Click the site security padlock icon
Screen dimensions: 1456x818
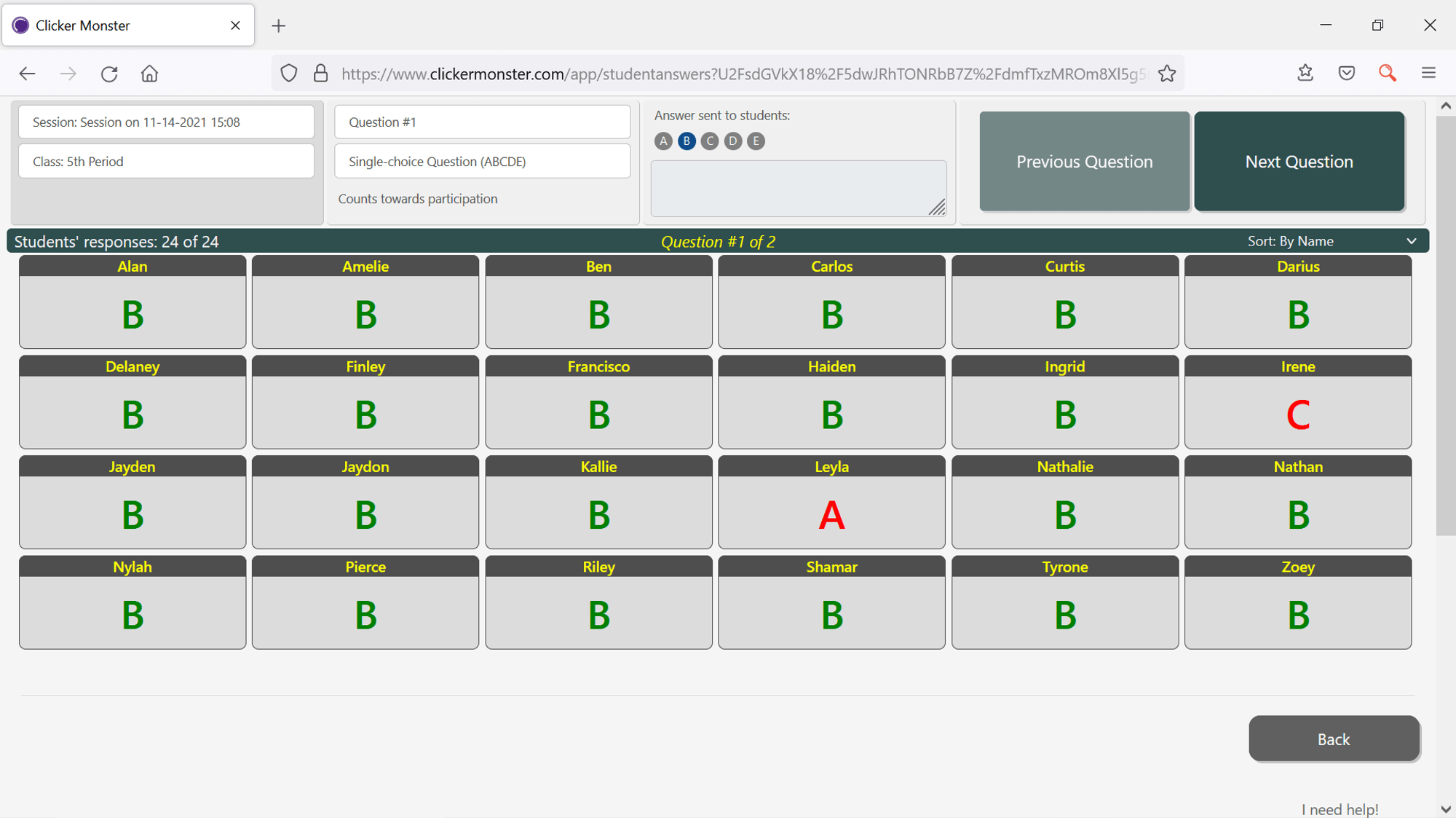click(320, 74)
